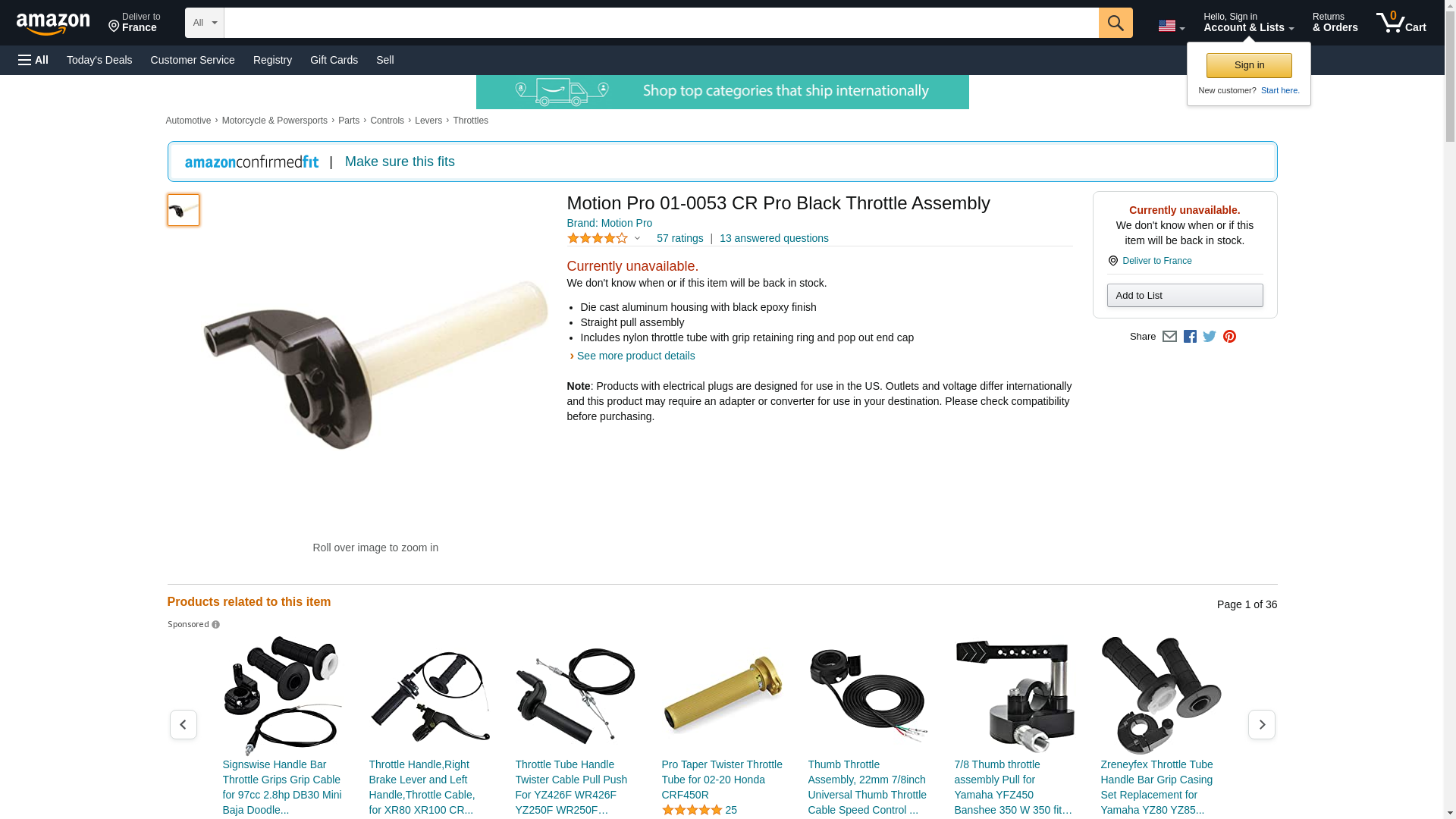The width and height of the screenshot is (1456, 819).
Task: Click the Add to List button
Action: [1185, 295]
